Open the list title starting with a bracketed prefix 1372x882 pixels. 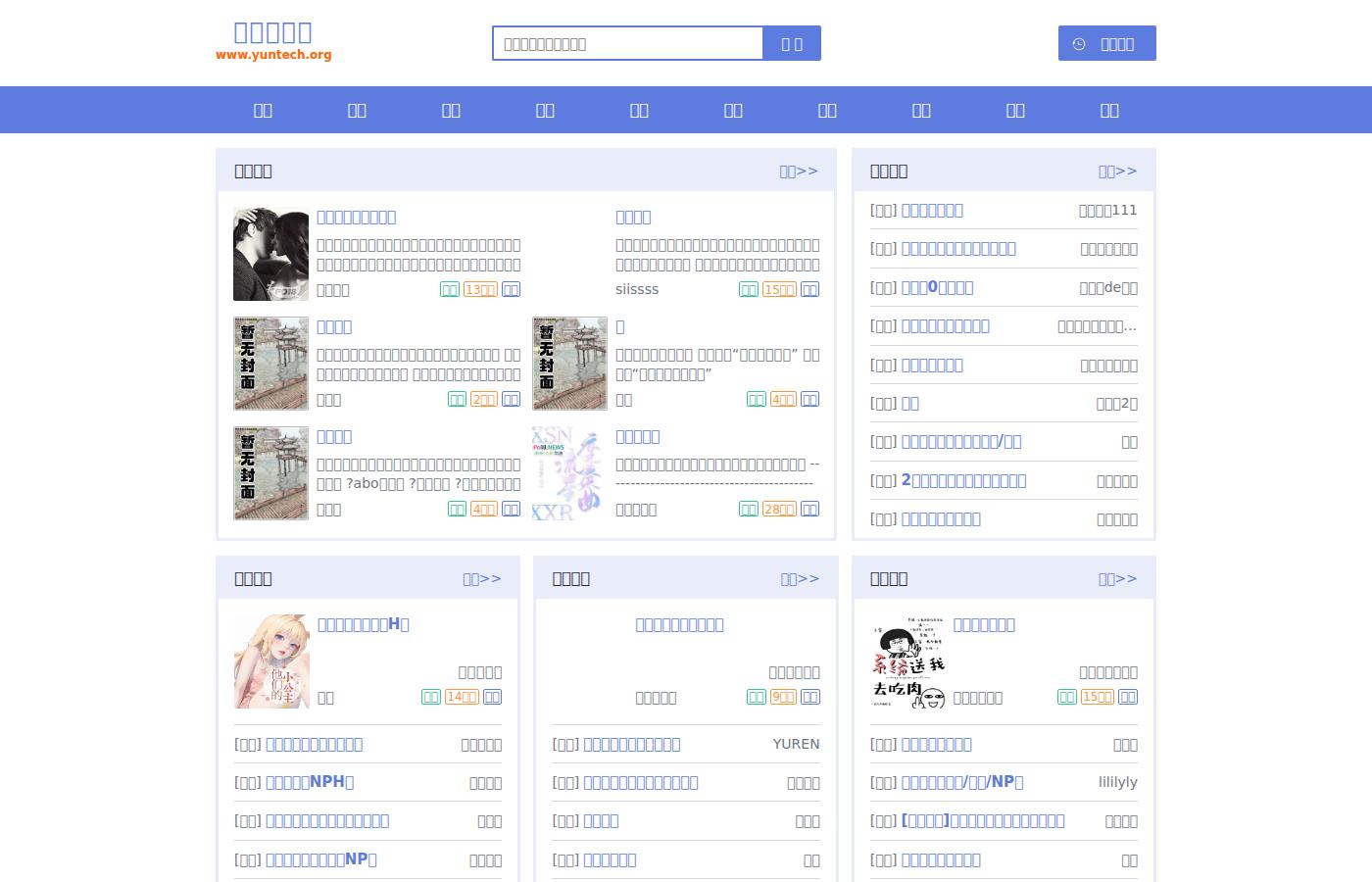coord(983,820)
